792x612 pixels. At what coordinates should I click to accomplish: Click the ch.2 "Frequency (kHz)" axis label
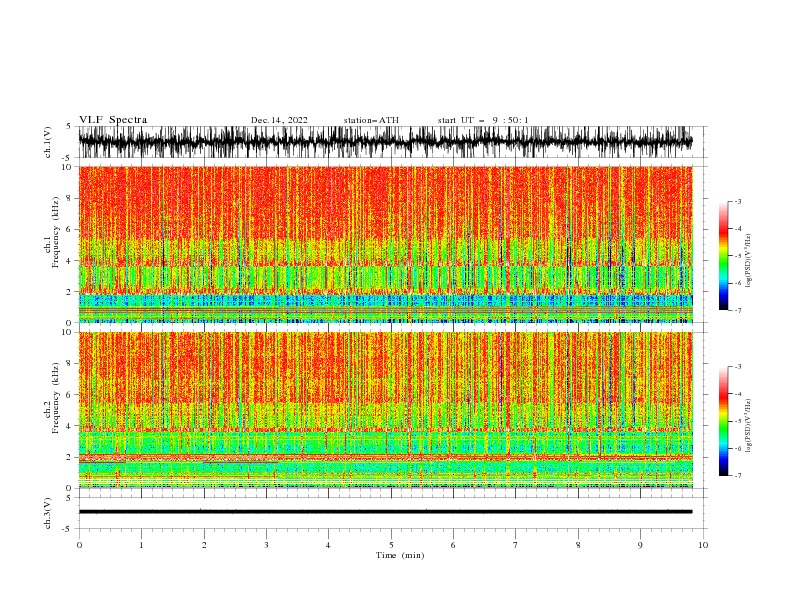[x=56, y=398]
